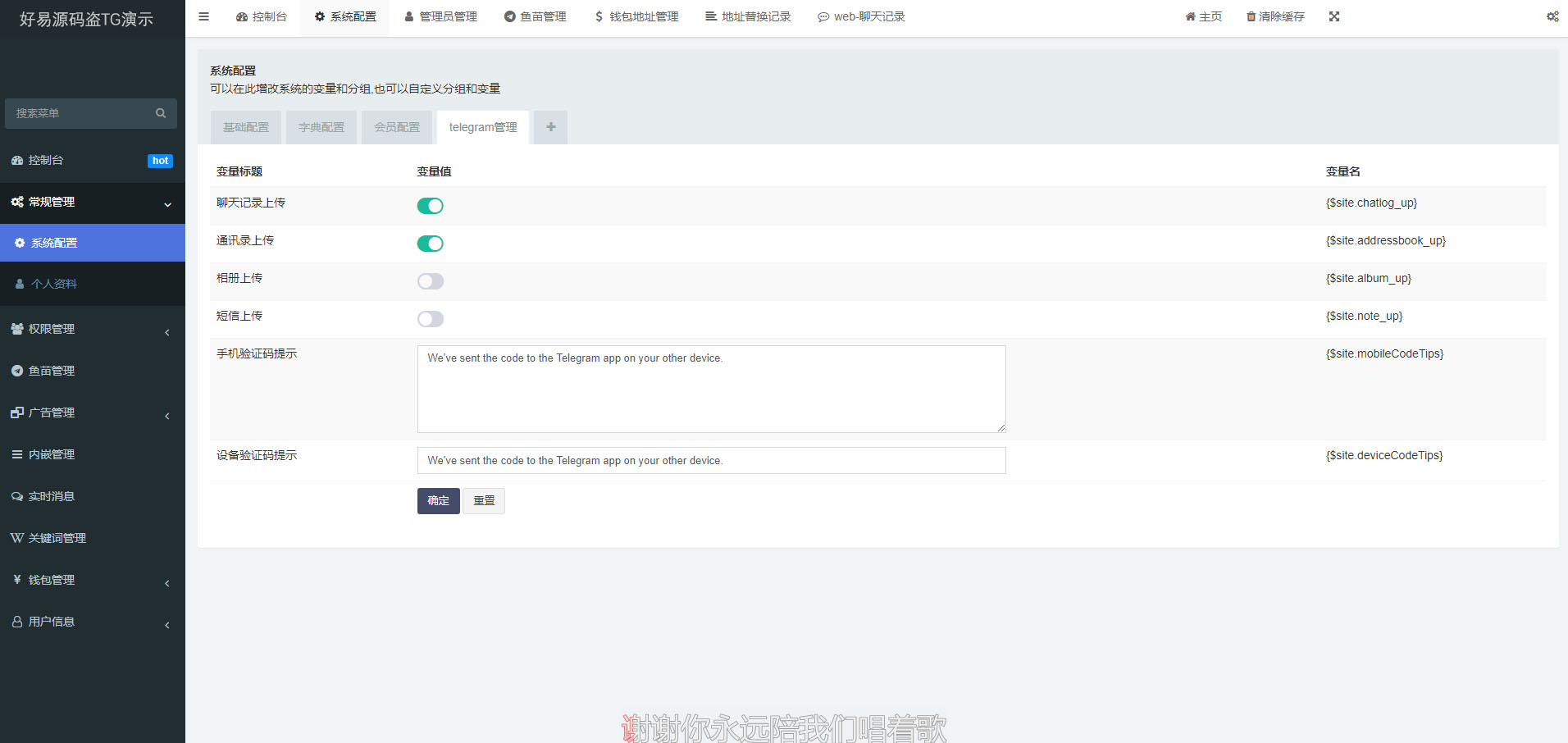Click 清除缓存 to clear the cache
Viewport: 1568px width, 743px height.
click(1275, 16)
